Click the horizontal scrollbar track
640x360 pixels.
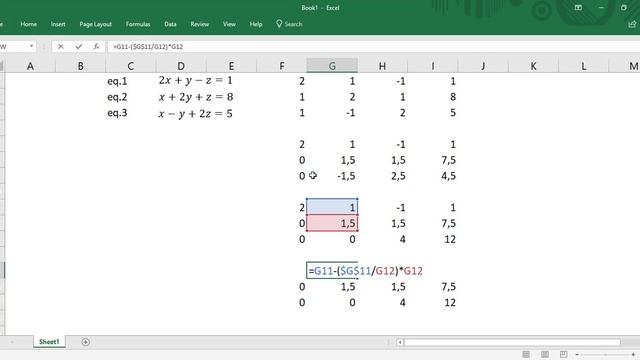pyautogui.click(x=512, y=342)
